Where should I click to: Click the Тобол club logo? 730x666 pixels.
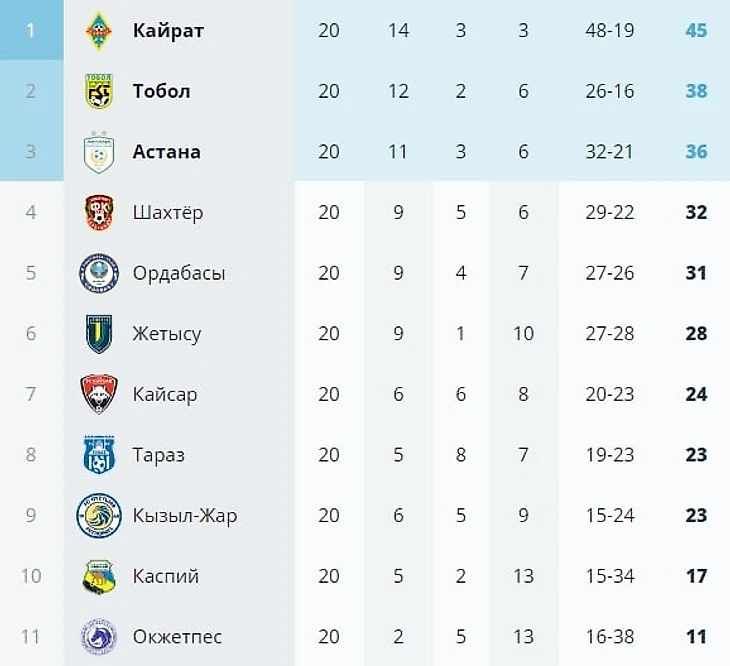pyautogui.click(x=99, y=91)
